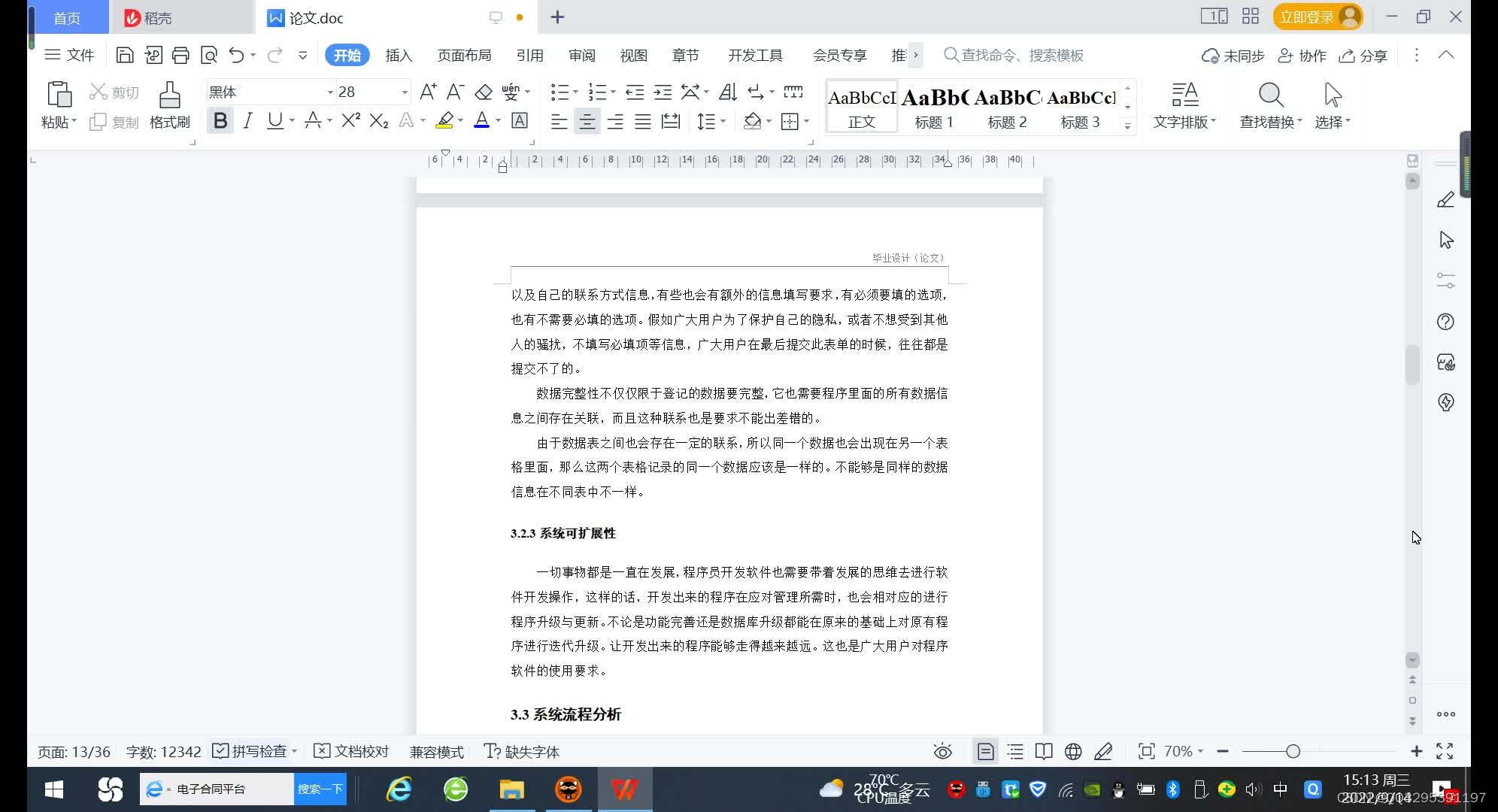
Task: Click the eye-protection mode icon in status bar
Action: click(942, 751)
